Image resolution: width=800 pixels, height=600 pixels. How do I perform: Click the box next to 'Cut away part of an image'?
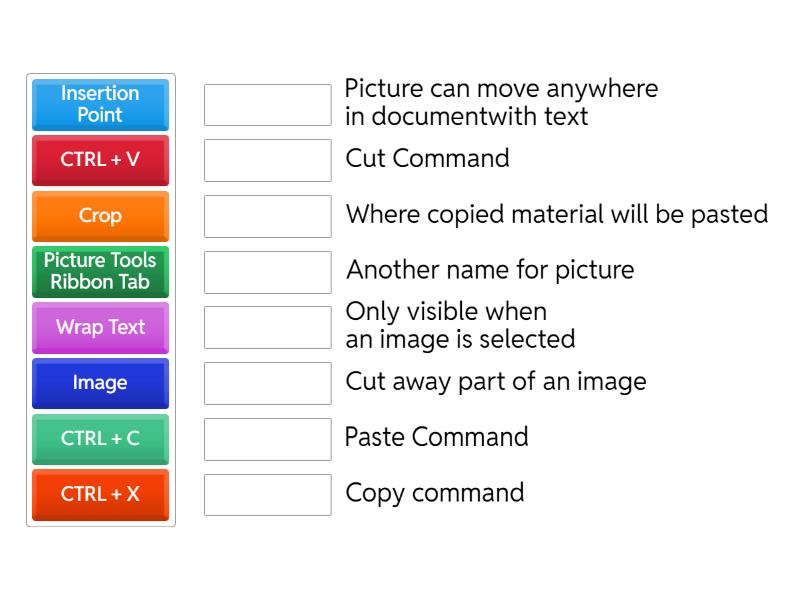pos(267,382)
